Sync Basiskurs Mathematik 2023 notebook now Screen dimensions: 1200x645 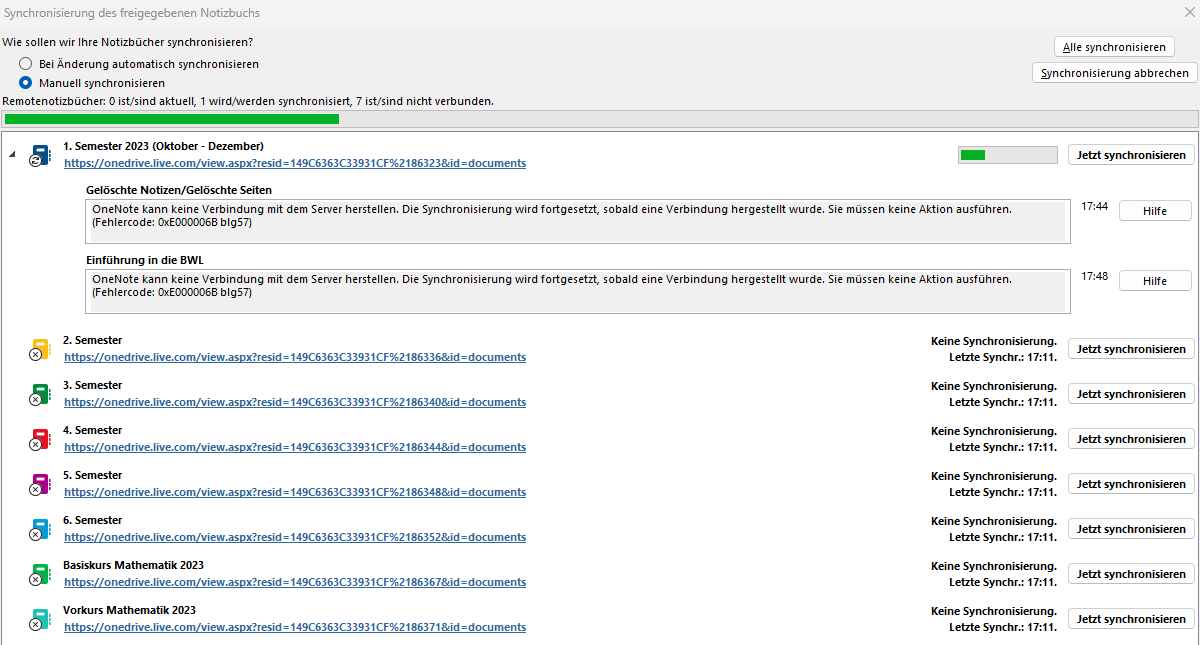(x=1131, y=574)
